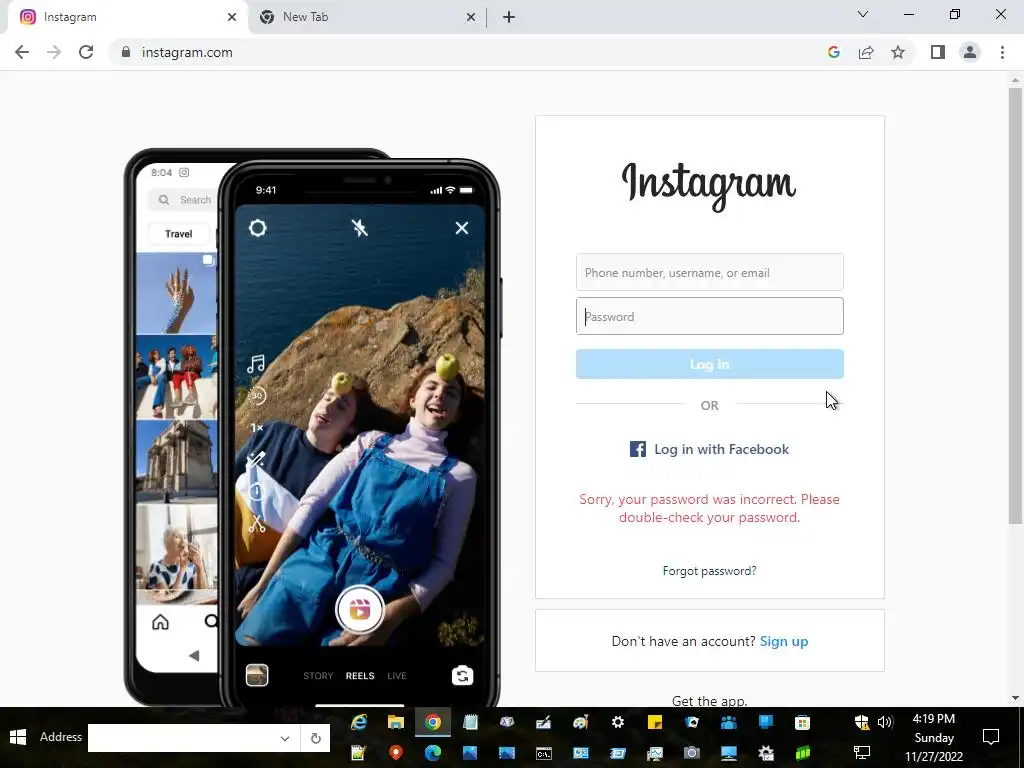Click the Log in button
The image size is (1024, 768).
[x=710, y=364]
